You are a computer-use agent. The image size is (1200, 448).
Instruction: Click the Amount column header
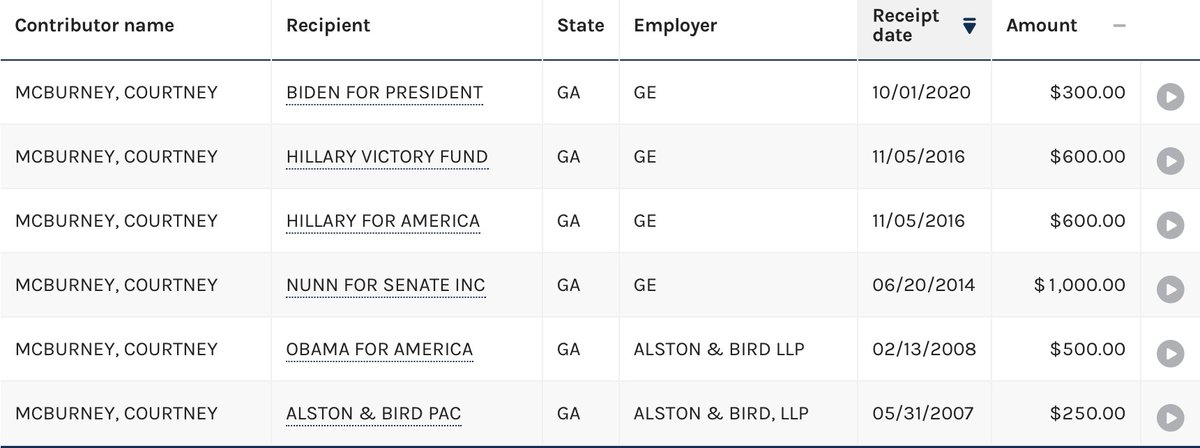coord(1041,26)
